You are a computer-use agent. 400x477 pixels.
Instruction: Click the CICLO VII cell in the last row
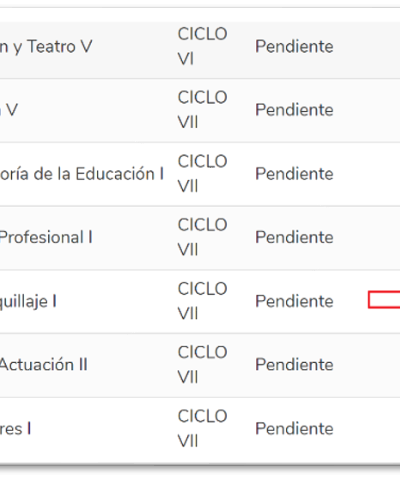202,429
